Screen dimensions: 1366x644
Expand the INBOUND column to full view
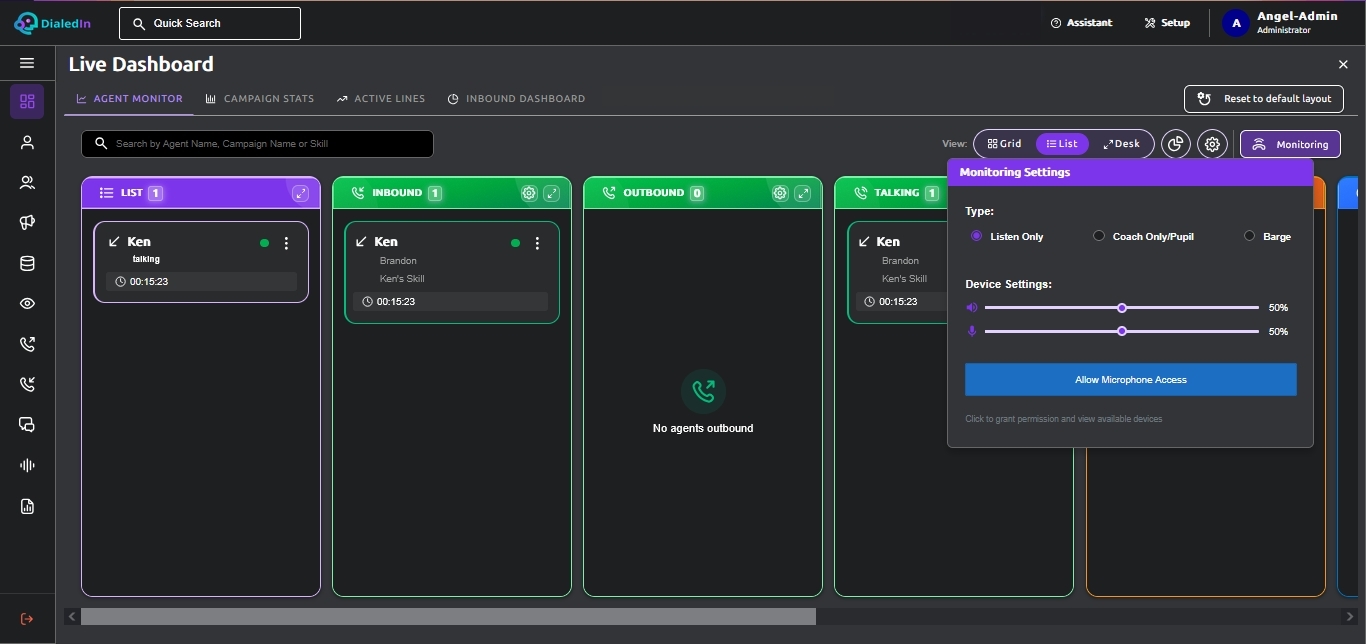pyautogui.click(x=551, y=193)
